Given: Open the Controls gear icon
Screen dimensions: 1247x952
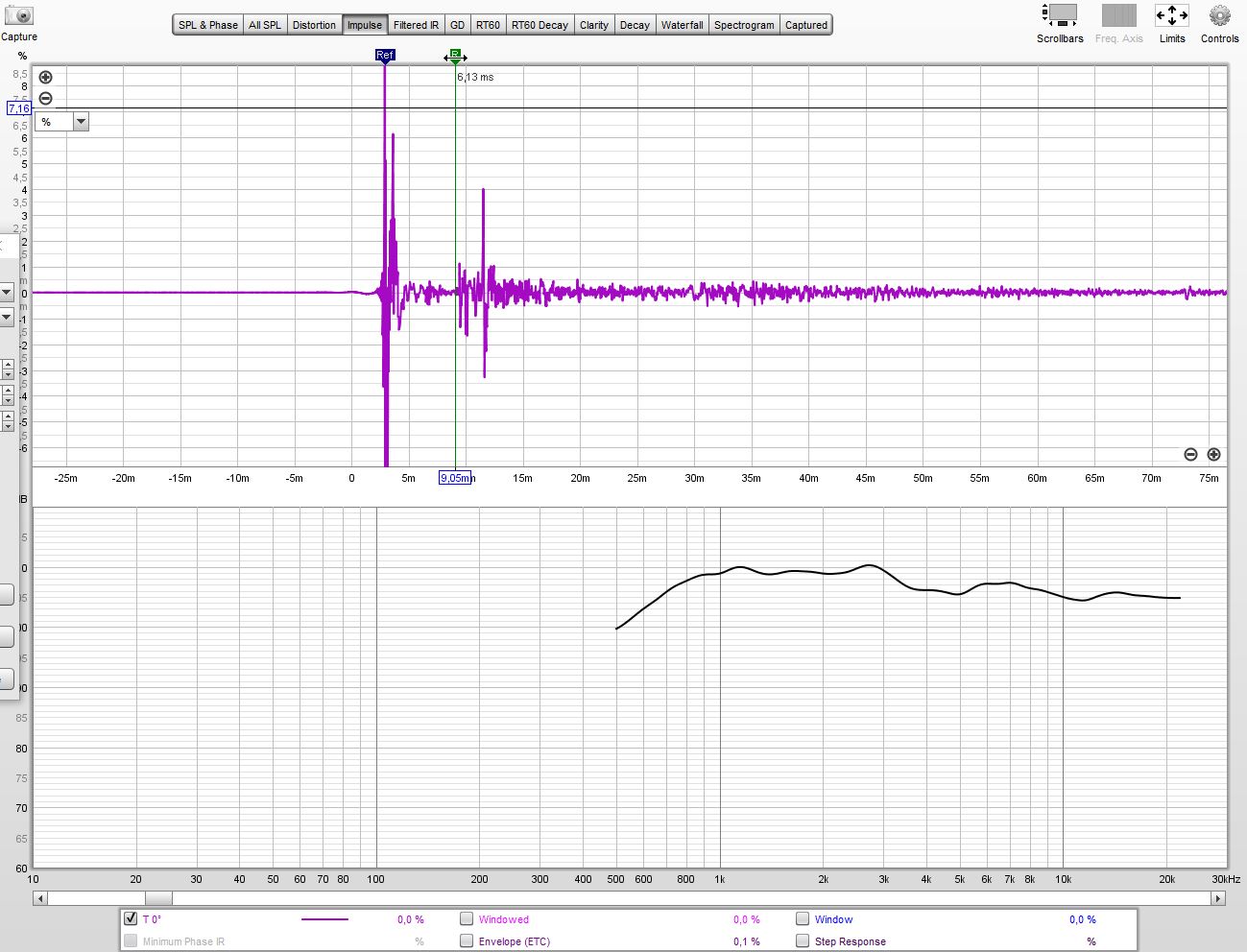Looking at the screenshot, I should click(1219, 16).
